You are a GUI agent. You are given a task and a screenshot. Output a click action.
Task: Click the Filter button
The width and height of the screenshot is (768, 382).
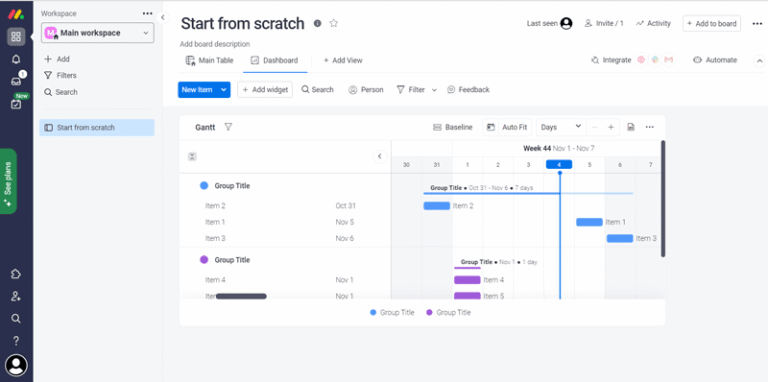coord(410,90)
